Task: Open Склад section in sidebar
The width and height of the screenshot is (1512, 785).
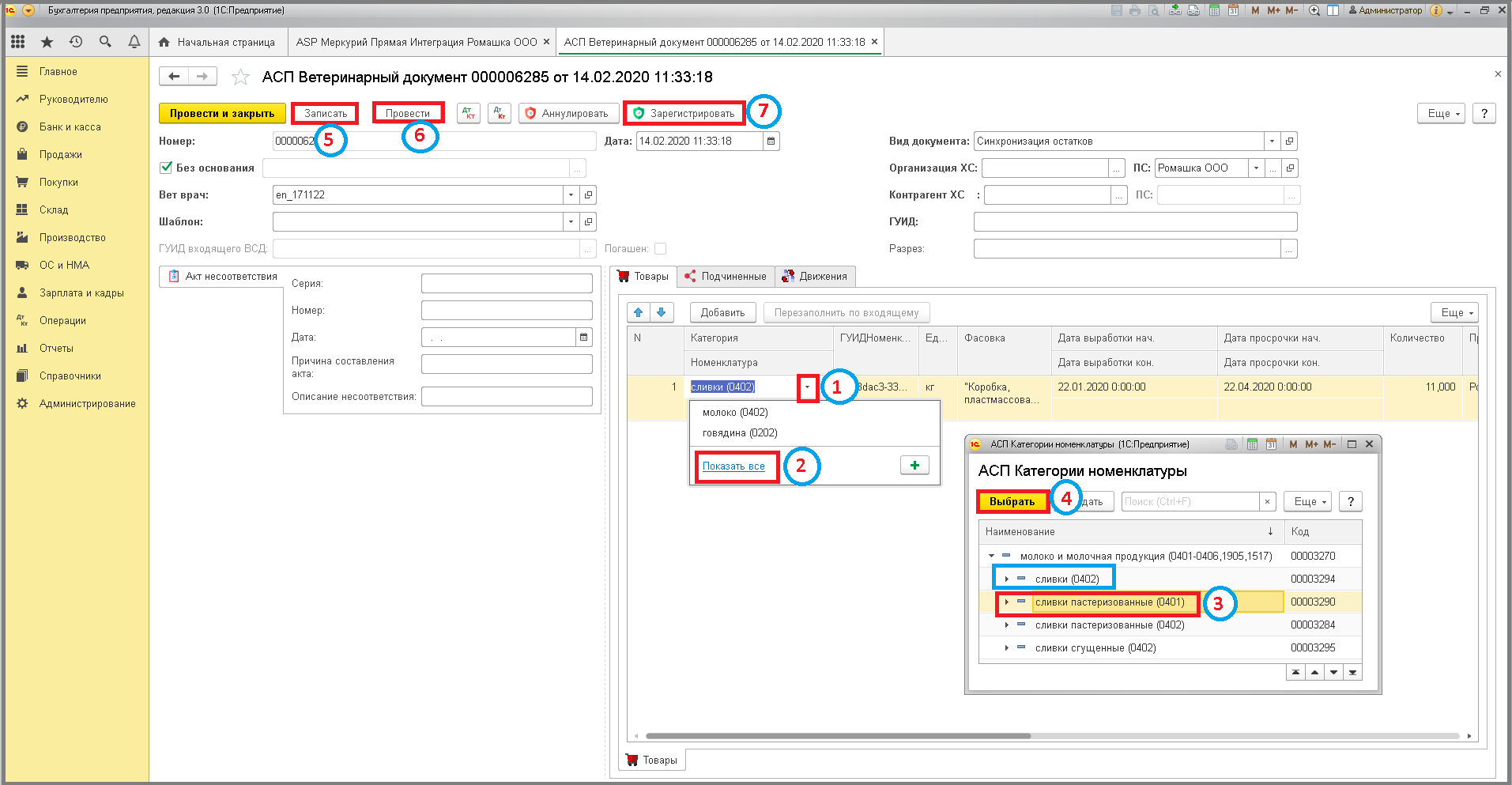Action: tap(54, 209)
